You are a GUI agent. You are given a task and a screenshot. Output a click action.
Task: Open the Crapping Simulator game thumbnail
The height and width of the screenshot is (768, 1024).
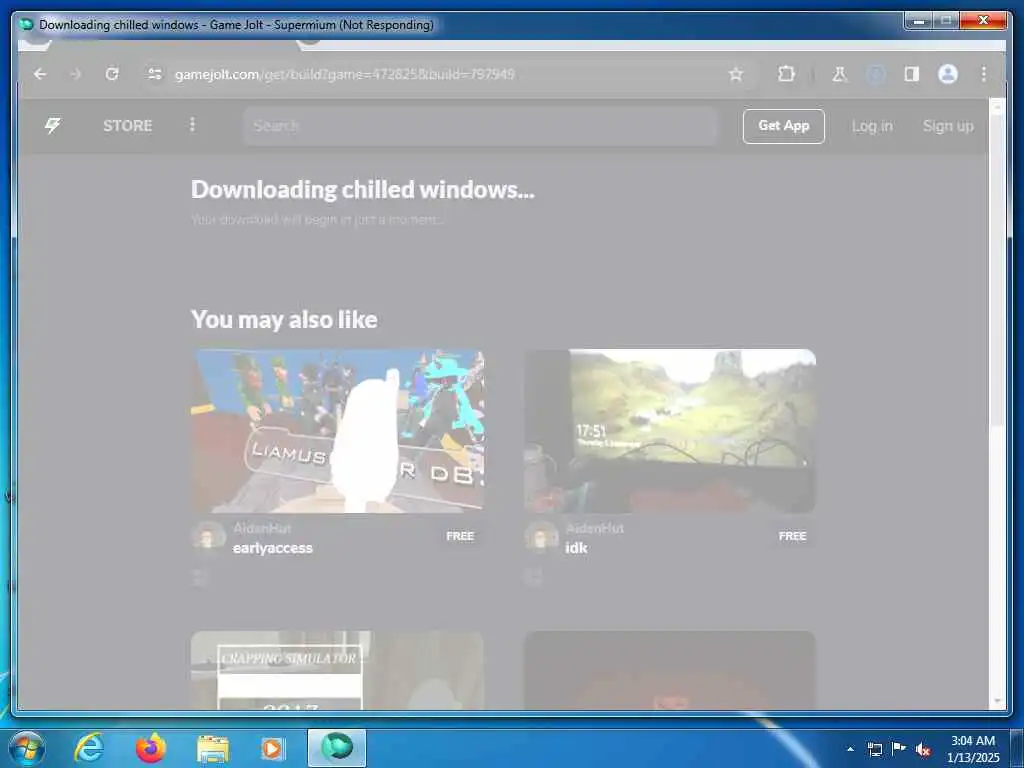[x=338, y=670]
